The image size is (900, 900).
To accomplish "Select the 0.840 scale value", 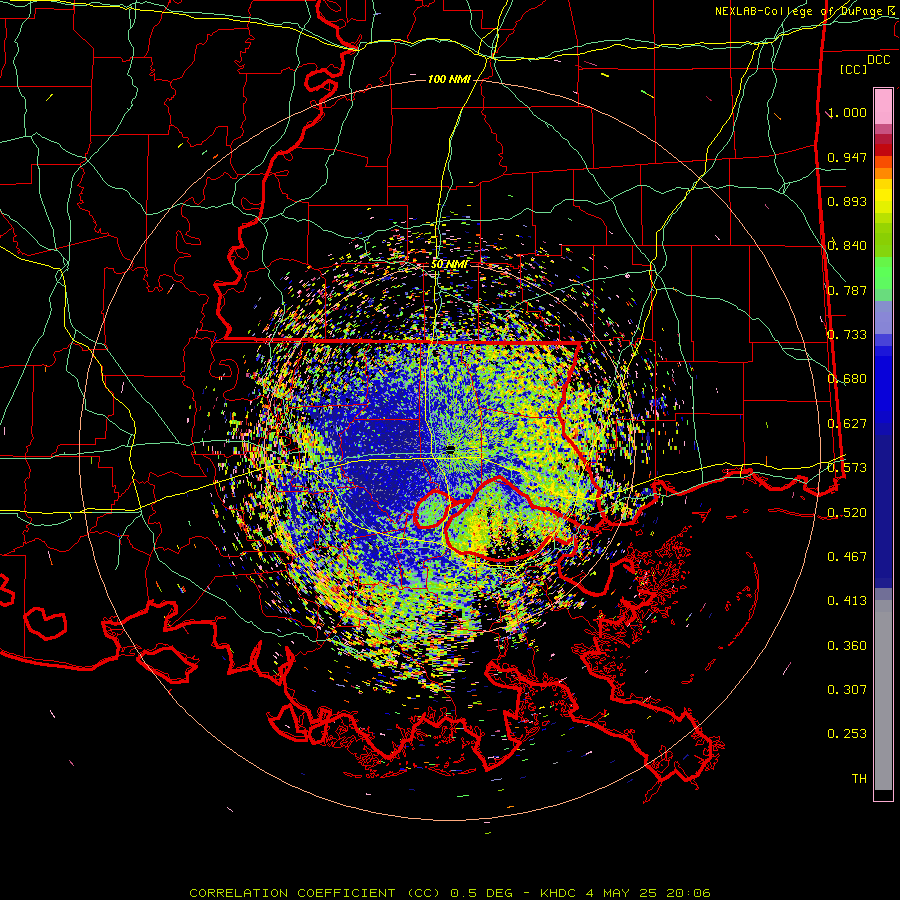I will pos(847,246).
